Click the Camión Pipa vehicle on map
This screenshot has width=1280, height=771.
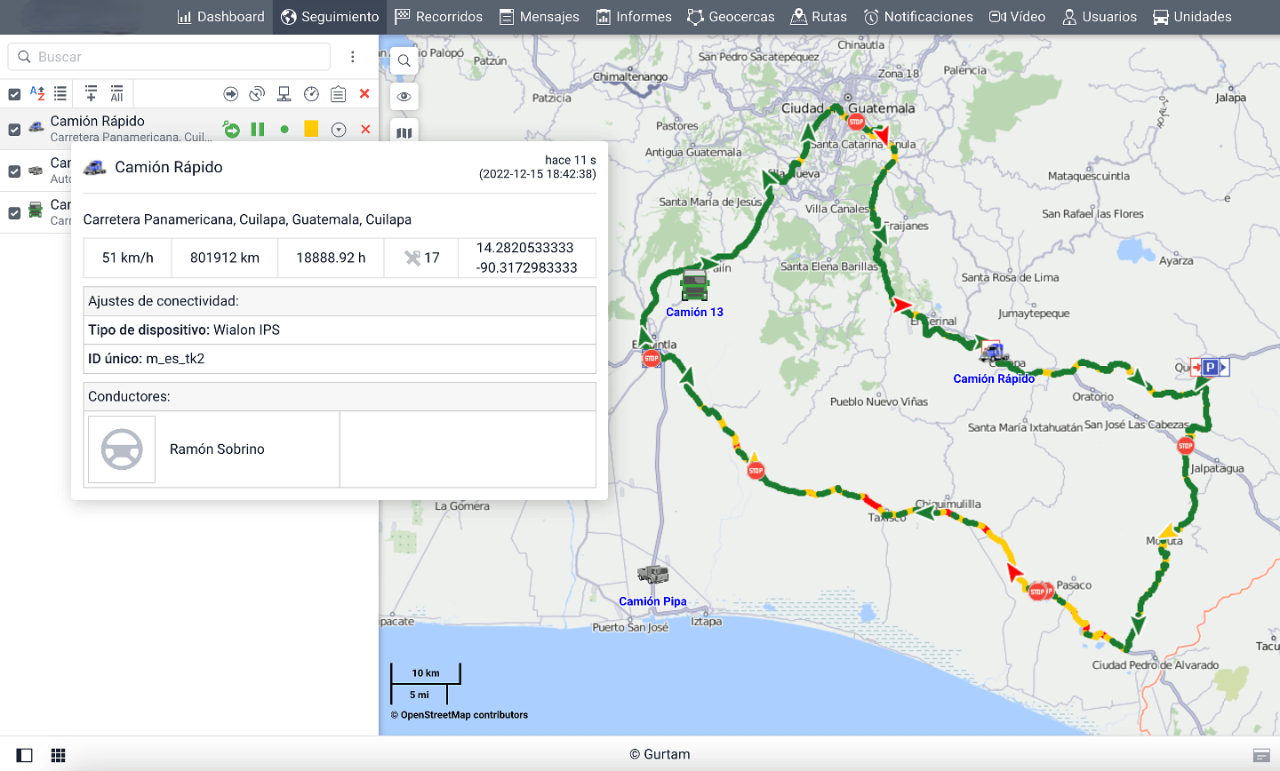pos(653,575)
